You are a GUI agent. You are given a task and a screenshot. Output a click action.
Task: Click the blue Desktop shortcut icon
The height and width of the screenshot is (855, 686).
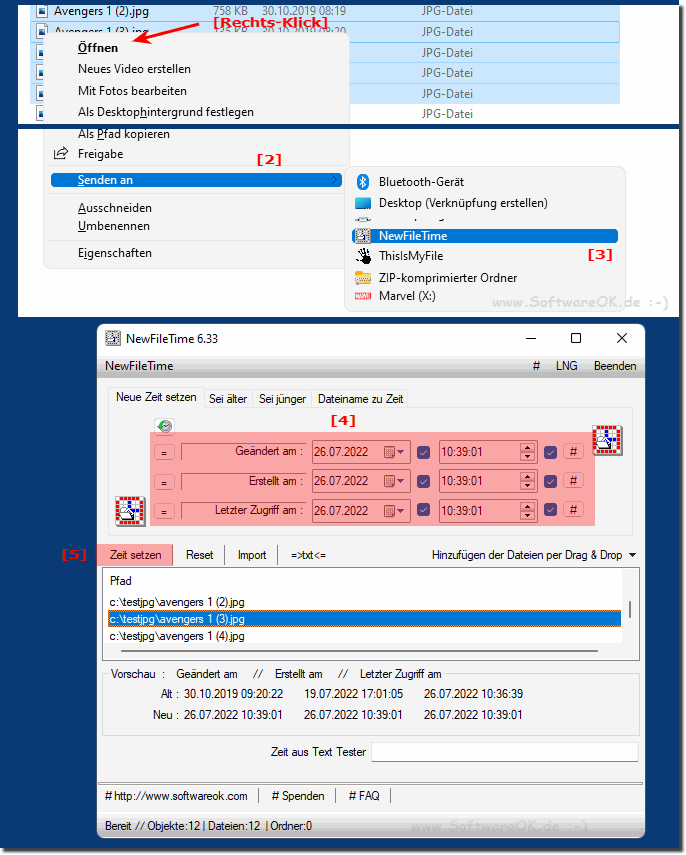pos(363,203)
